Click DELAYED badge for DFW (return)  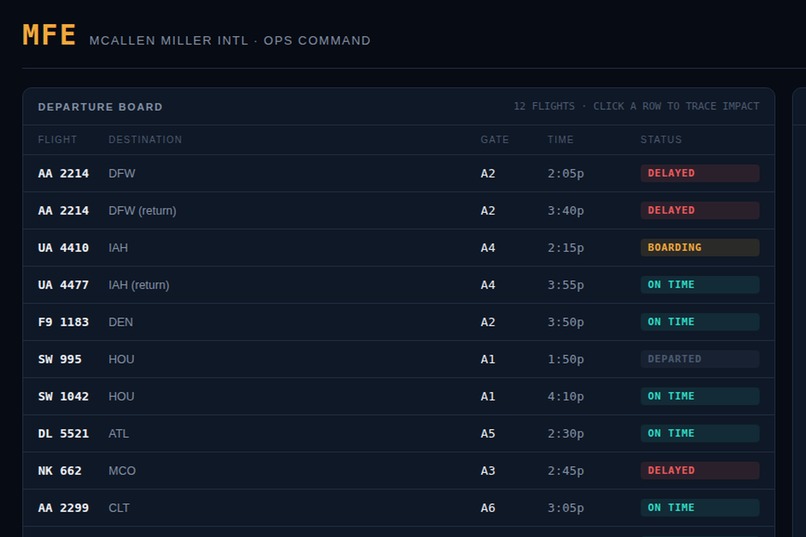[x=700, y=210]
